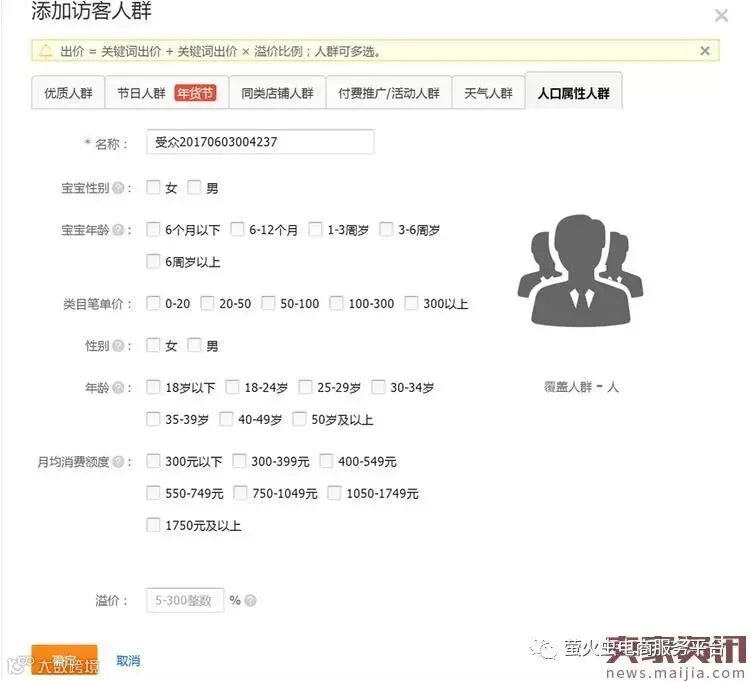Close the 添加访客人群 dialog
This screenshot has height=681, width=750.
pos(721,16)
